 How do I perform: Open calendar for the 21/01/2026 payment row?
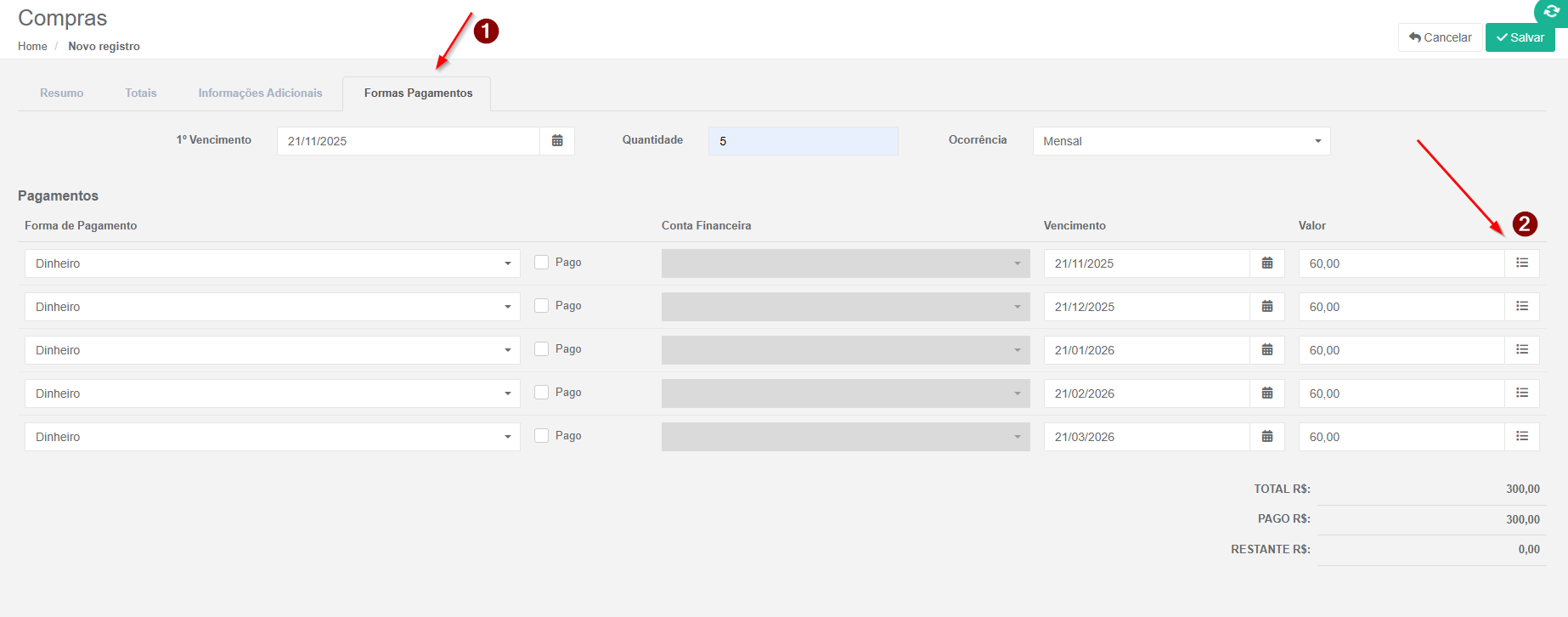coord(1266,350)
